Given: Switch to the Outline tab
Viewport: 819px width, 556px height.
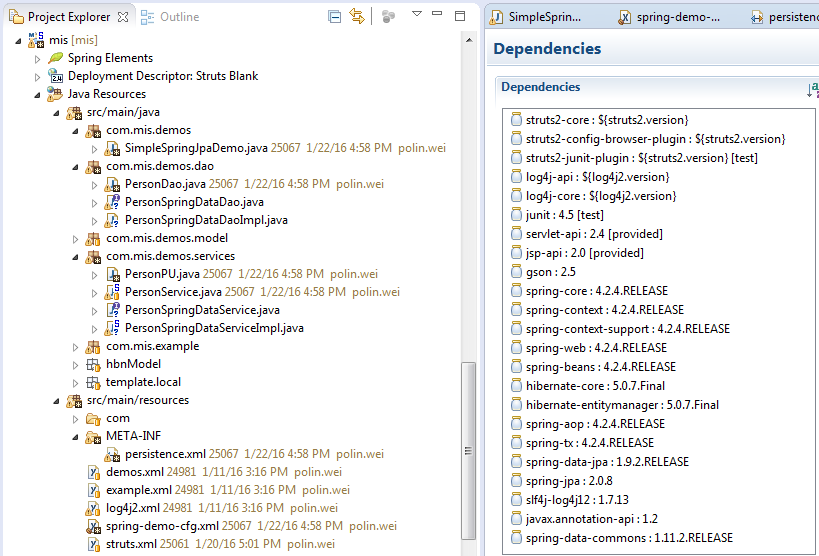Looking at the screenshot, I should tap(170, 17).
